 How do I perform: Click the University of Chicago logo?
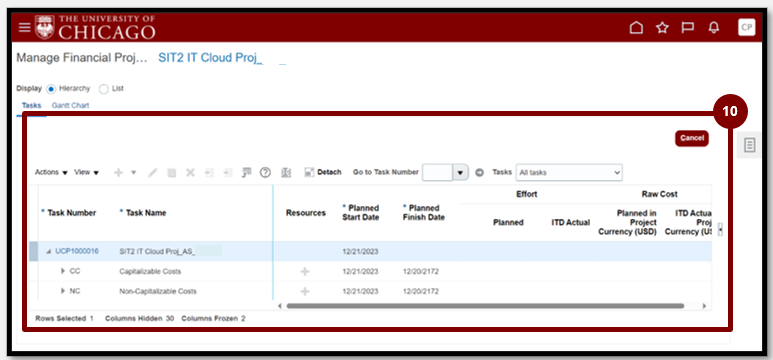click(95, 27)
